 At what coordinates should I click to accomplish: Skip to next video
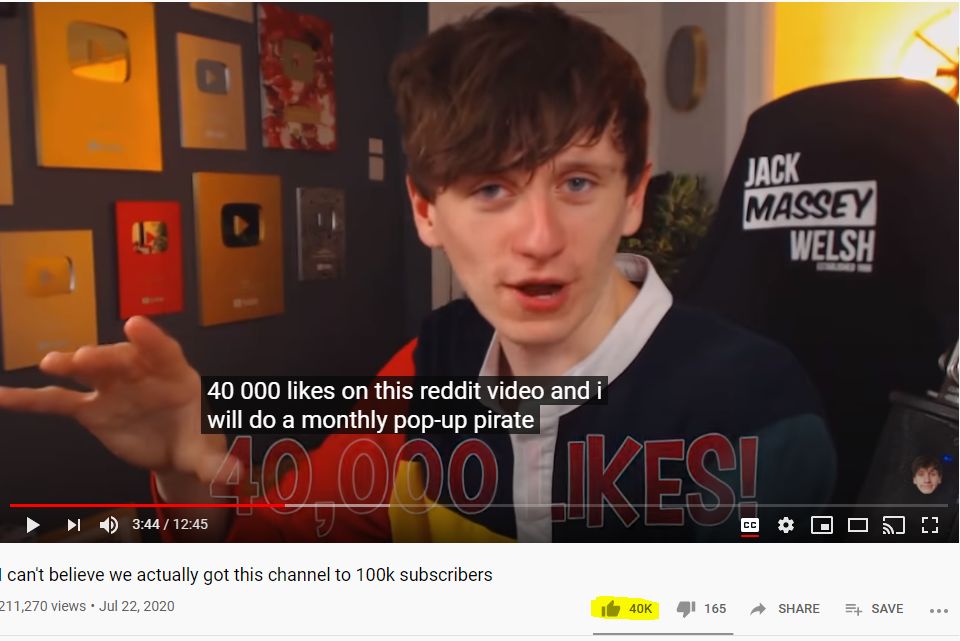pos(73,525)
